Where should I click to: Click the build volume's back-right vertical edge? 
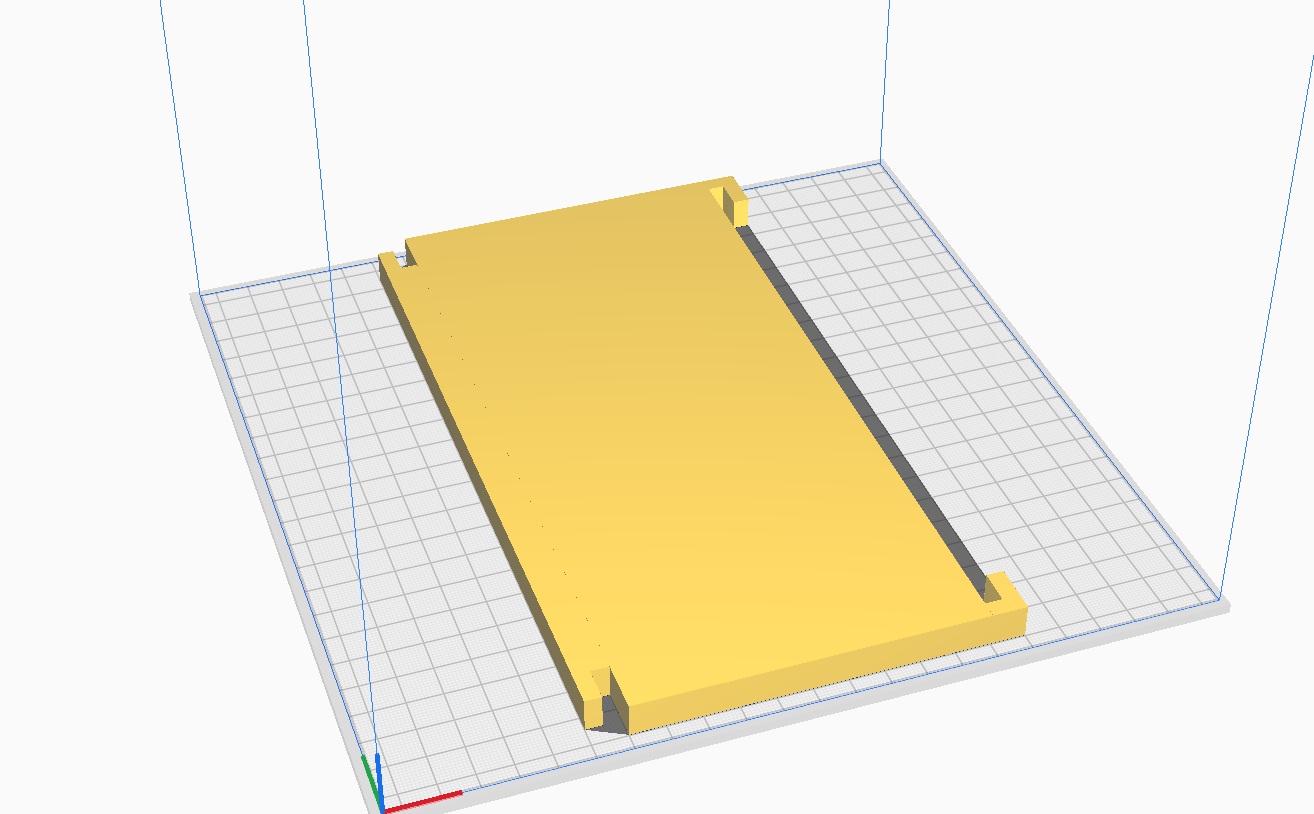coord(884,80)
